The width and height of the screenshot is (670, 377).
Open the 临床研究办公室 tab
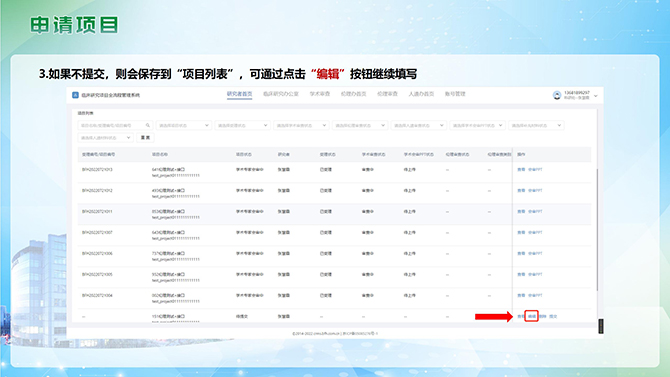point(280,94)
